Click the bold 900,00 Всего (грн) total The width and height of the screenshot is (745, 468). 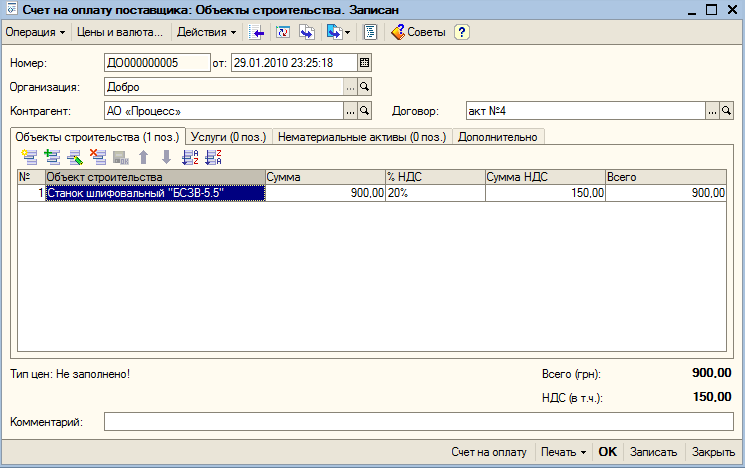711,373
